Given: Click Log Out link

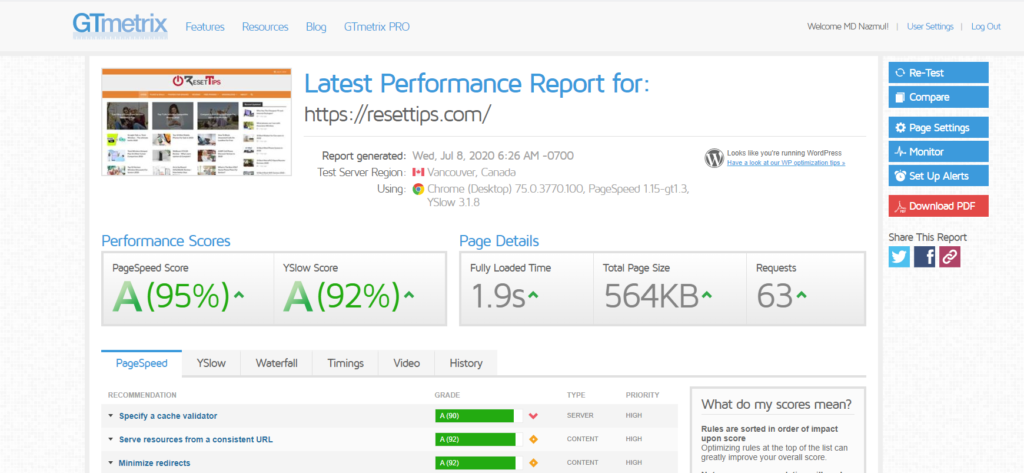Looking at the screenshot, I should tap(986, 27).
